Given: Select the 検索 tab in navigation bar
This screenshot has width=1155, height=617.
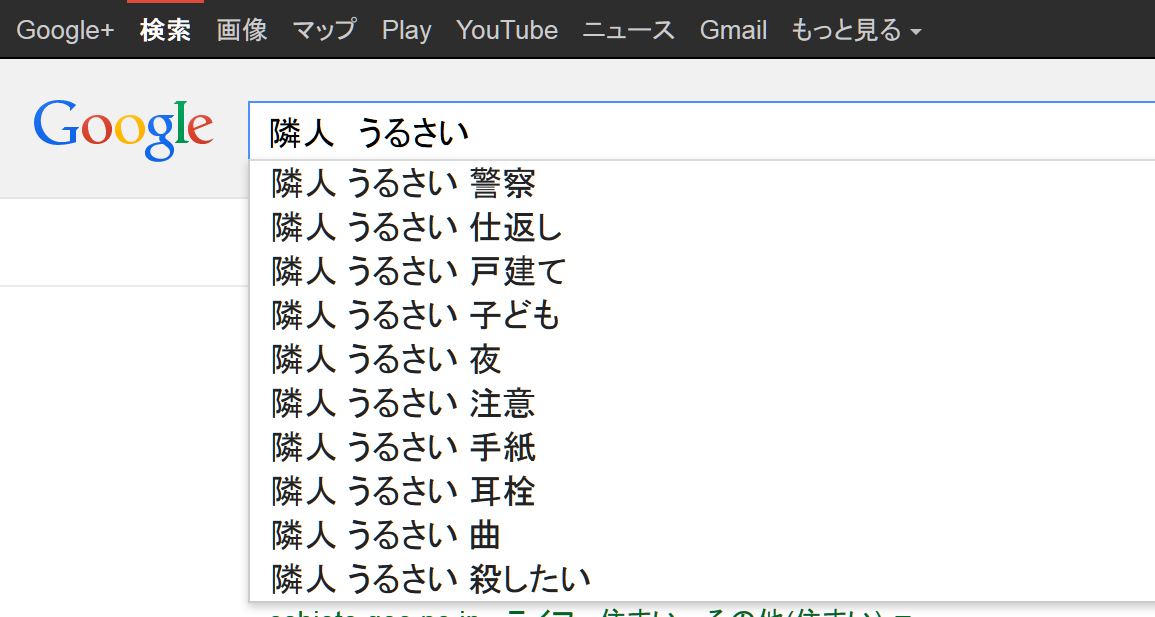Looking at the screenshot, I should 165,30.
